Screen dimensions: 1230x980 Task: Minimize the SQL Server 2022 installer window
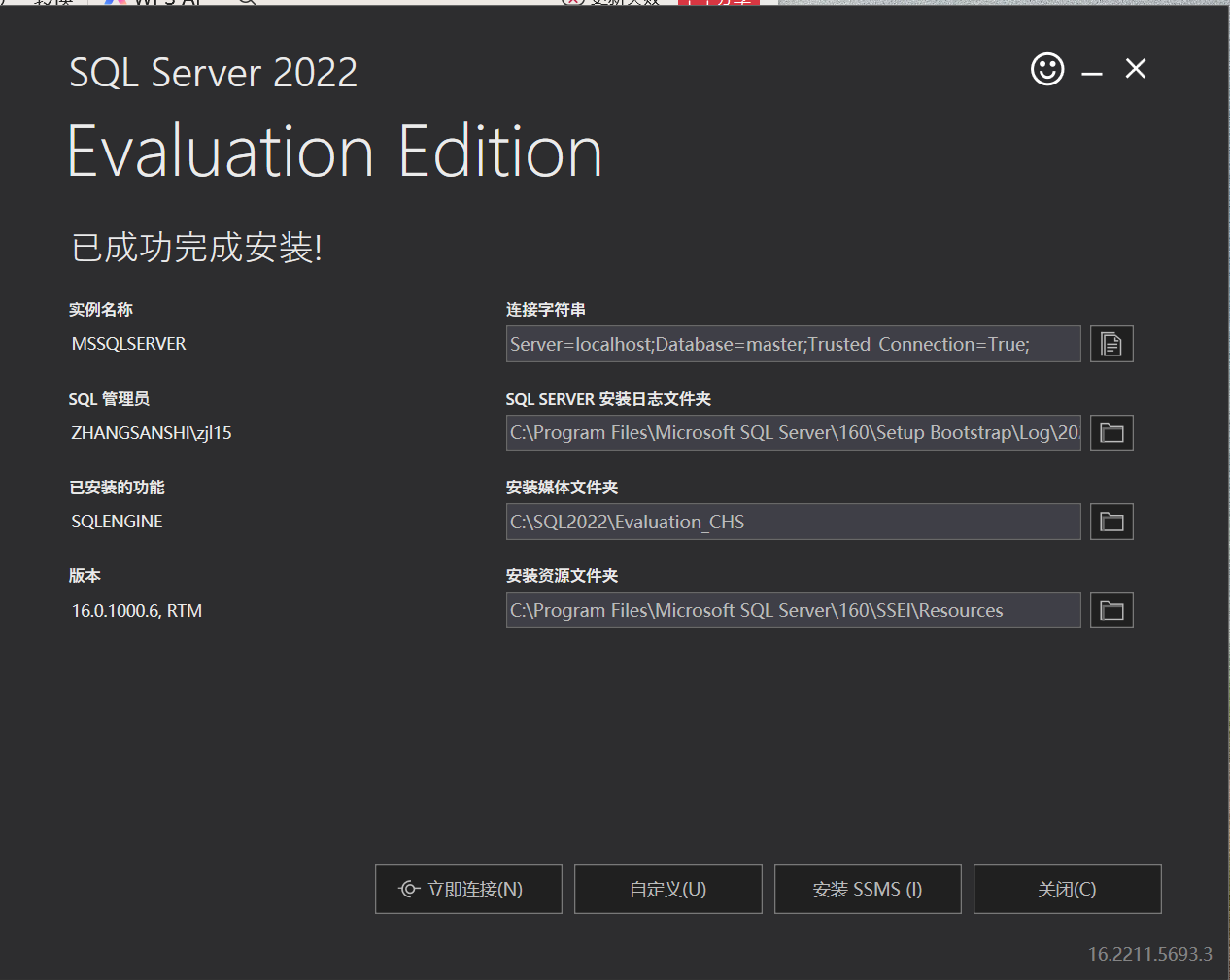coord(1091,69)
